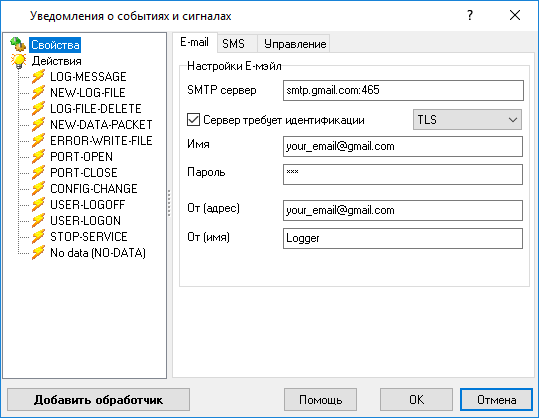Click the CONFIG-CHANGE lightning icon
The image size is (539, 418).
click(x=38, y=188)
